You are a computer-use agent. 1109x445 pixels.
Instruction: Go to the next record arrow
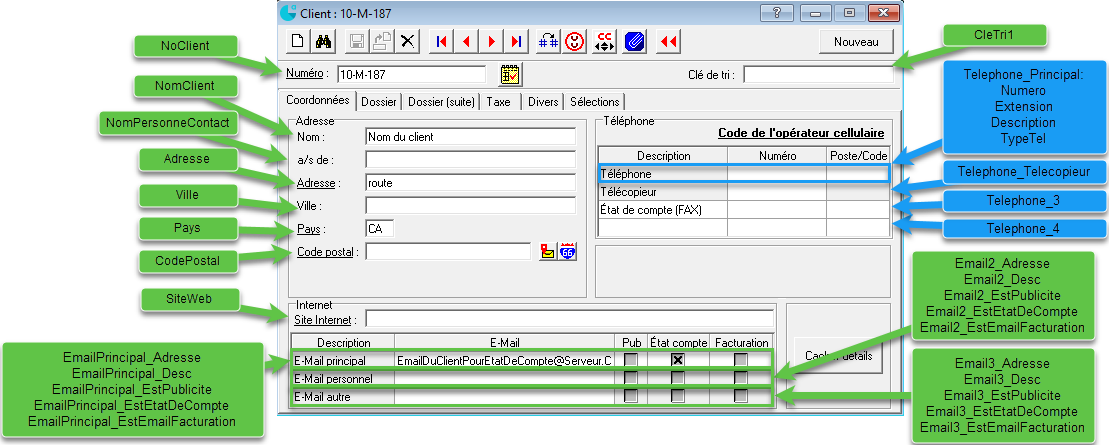(491, 41)
